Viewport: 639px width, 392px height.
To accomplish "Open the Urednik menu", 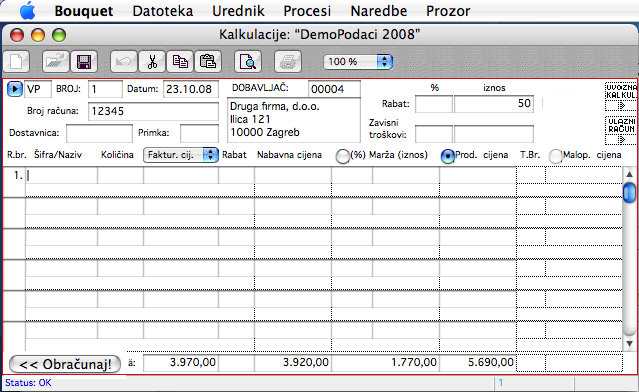I will click(x=238, y=11).
